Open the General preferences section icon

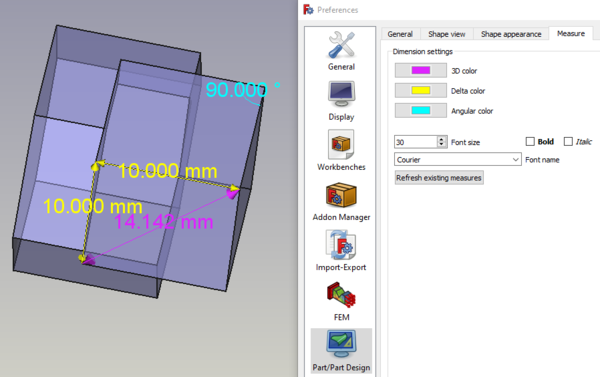(x=341, y=45)
